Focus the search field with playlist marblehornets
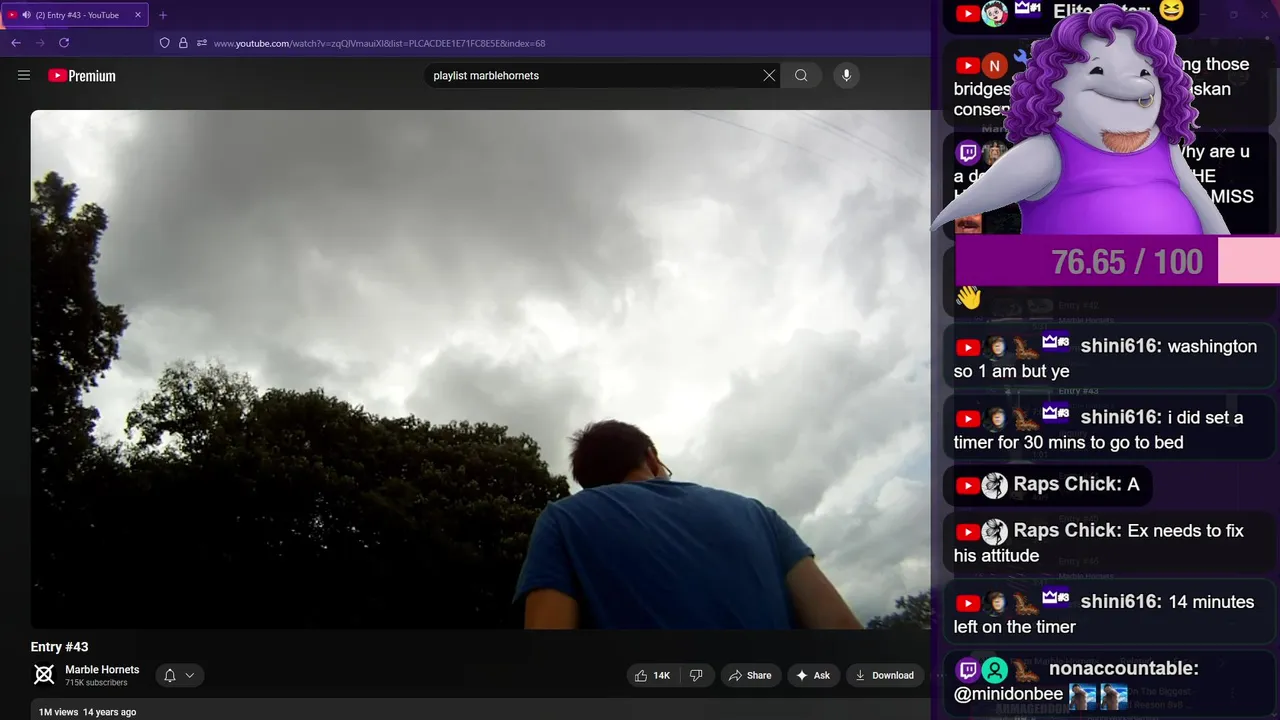The image size is (1280, 720). [x=594, y=75]
